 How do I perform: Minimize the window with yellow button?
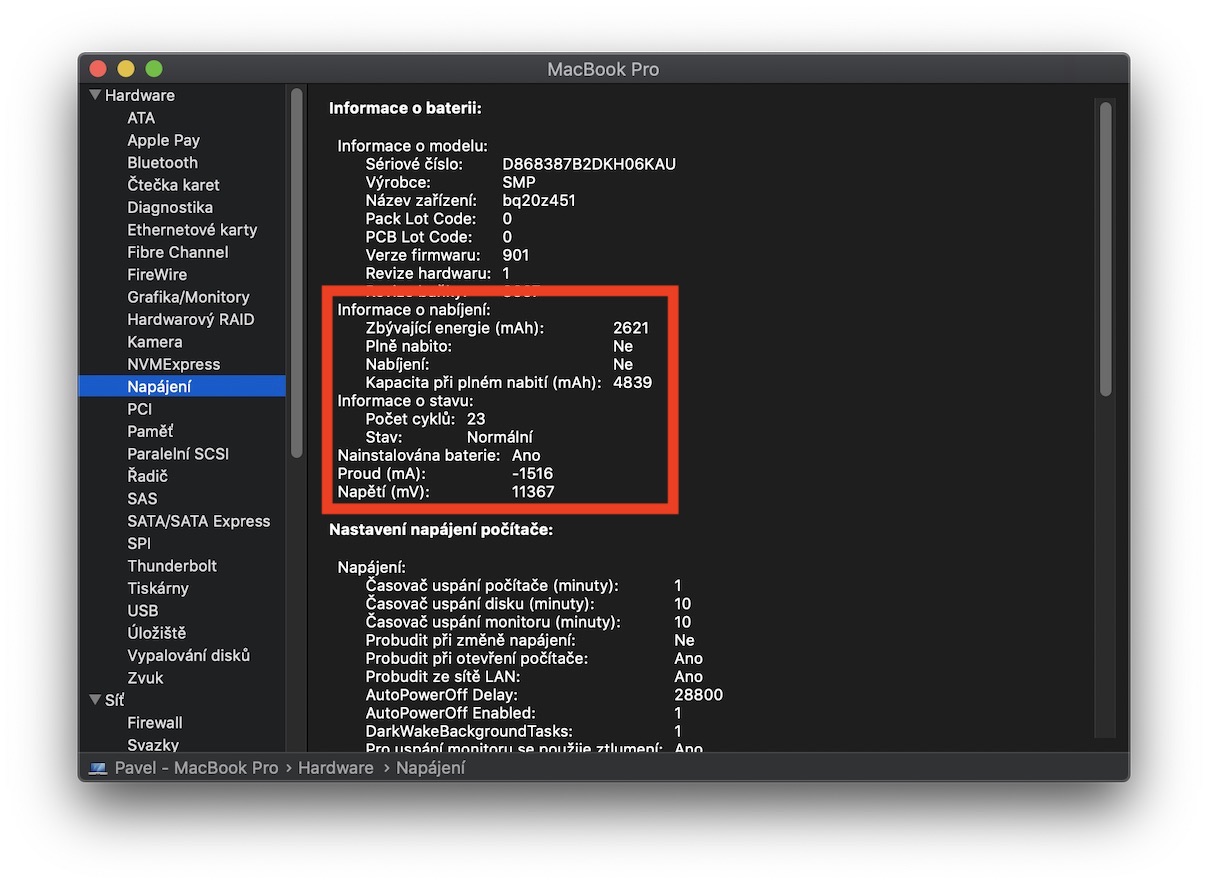126,69
